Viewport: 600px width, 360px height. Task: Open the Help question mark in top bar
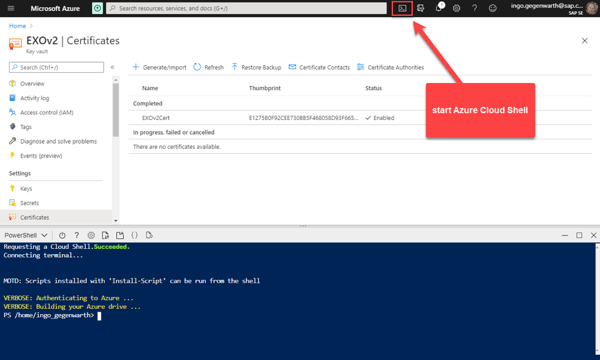tap(474, 8)
